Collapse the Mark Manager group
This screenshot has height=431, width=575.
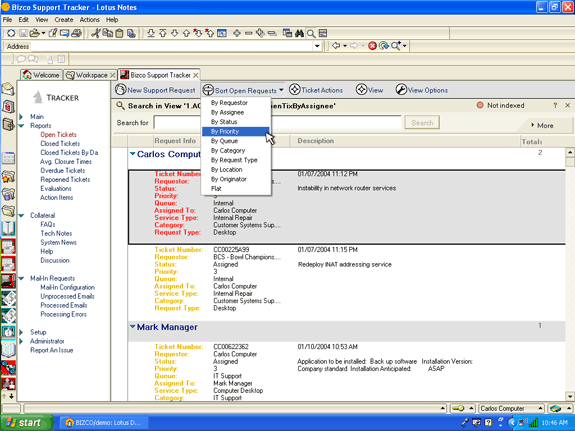[132, 326]
